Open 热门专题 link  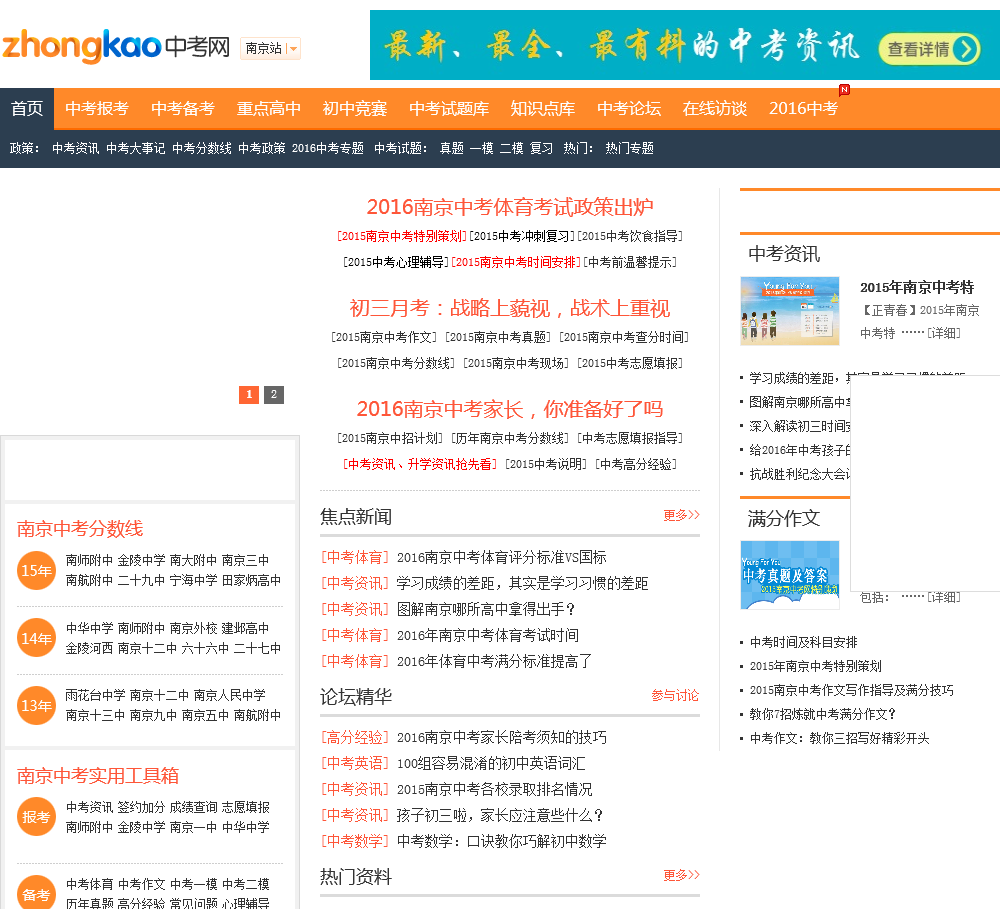click(x=629, y=149)
